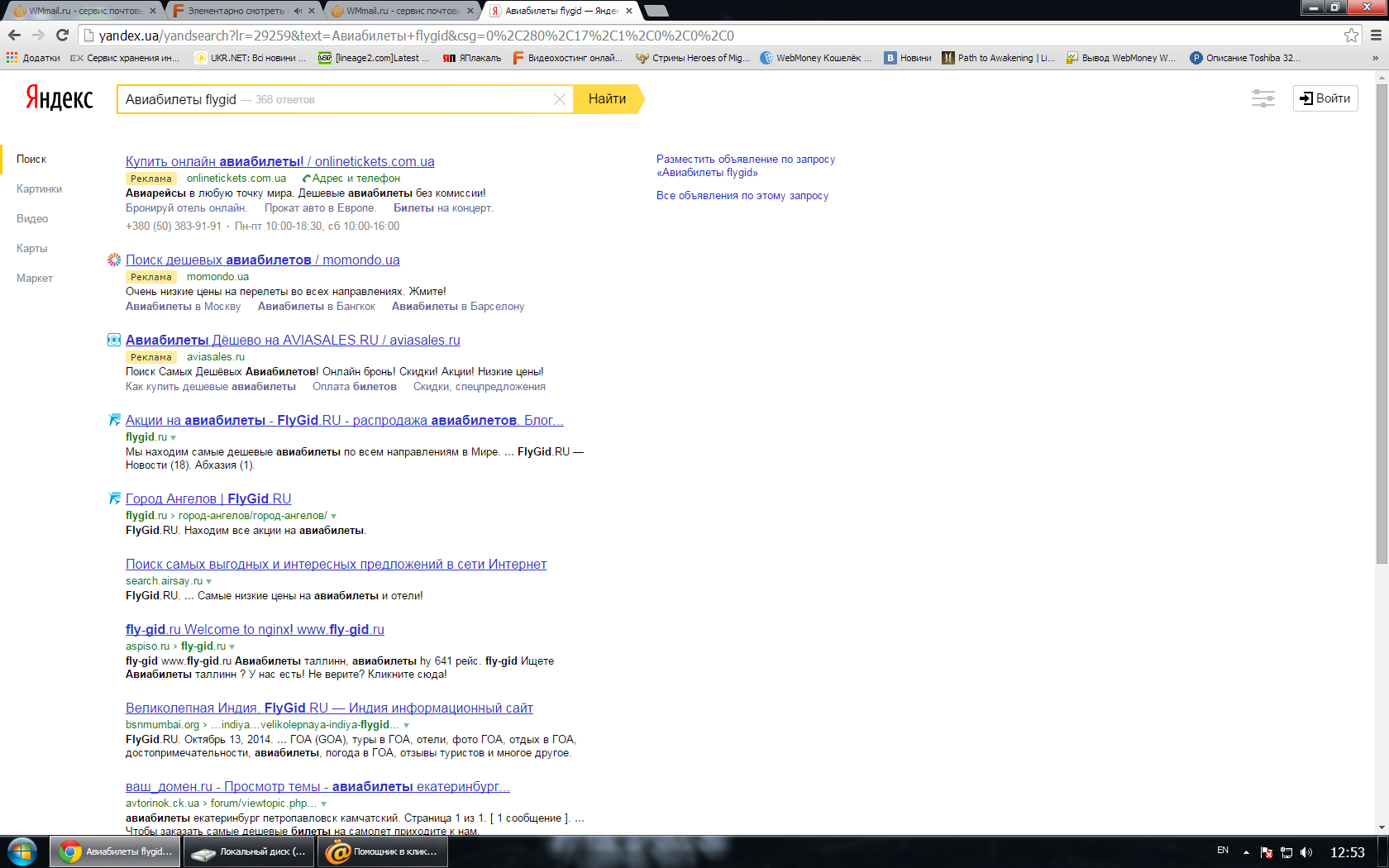
Task: Open fly-gid.ru Welcome to nginx link
Action: [x=255, y=629]
